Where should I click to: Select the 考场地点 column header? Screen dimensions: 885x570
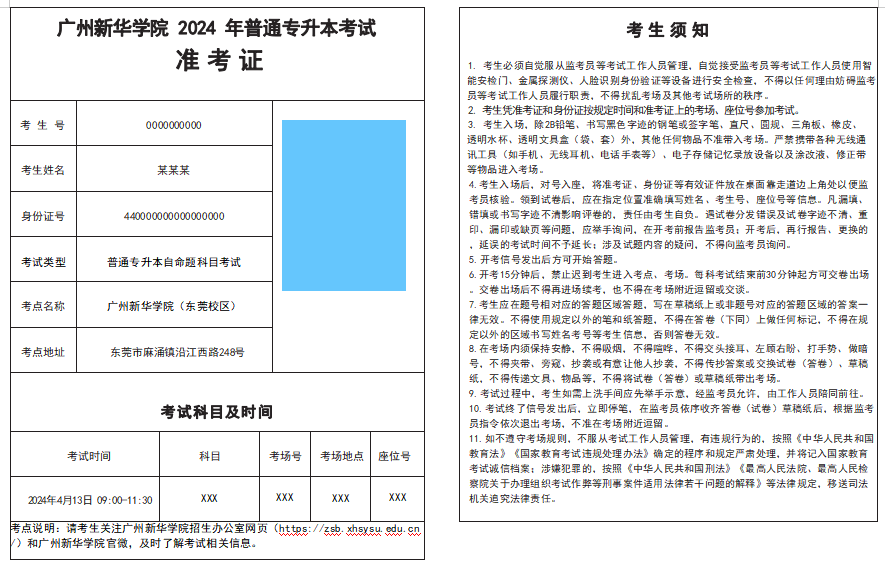pos(341,456)
